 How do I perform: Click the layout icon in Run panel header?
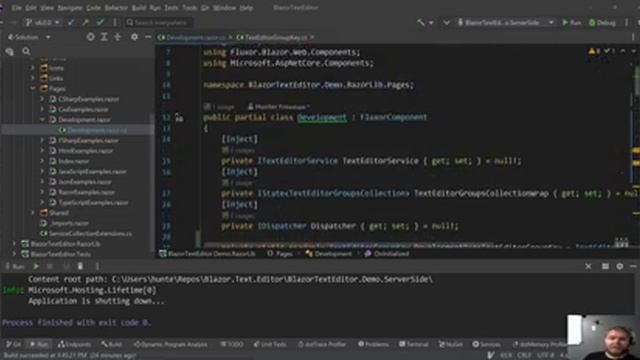pyautogui.click(x=605, y=267)
